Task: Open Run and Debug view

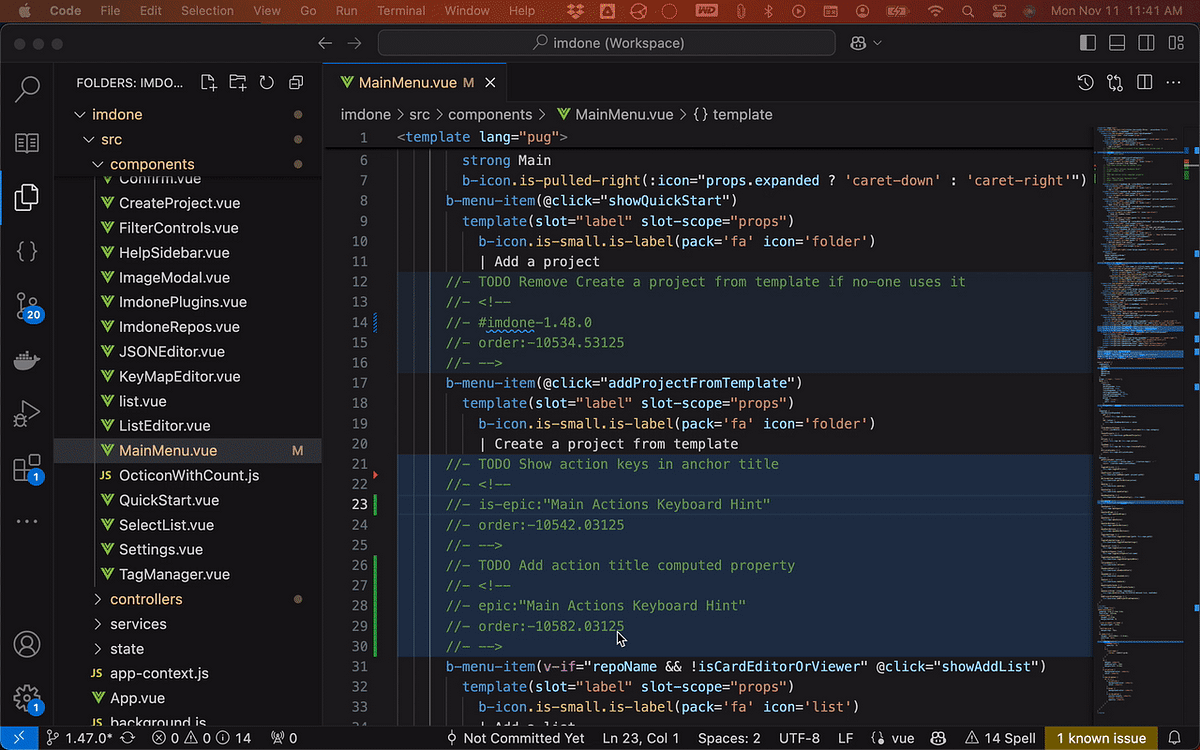Action: [x=27, y=414]
